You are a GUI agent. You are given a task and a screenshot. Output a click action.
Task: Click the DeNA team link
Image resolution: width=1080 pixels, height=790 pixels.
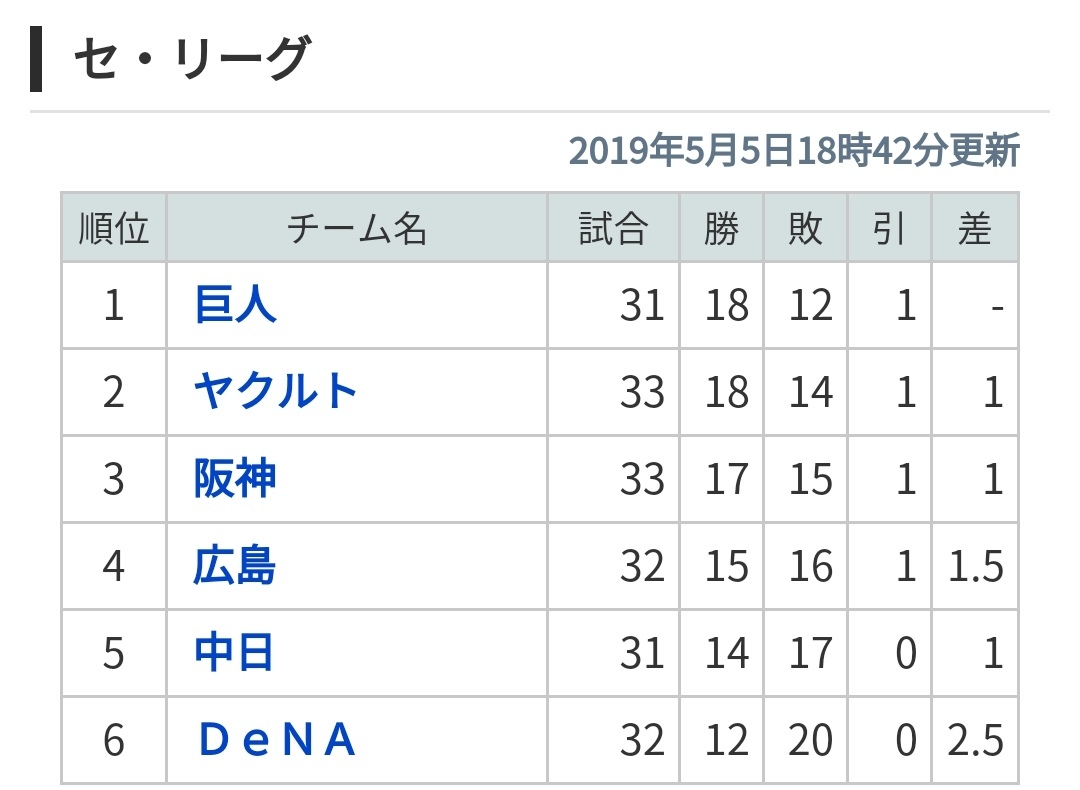(276, 740)
